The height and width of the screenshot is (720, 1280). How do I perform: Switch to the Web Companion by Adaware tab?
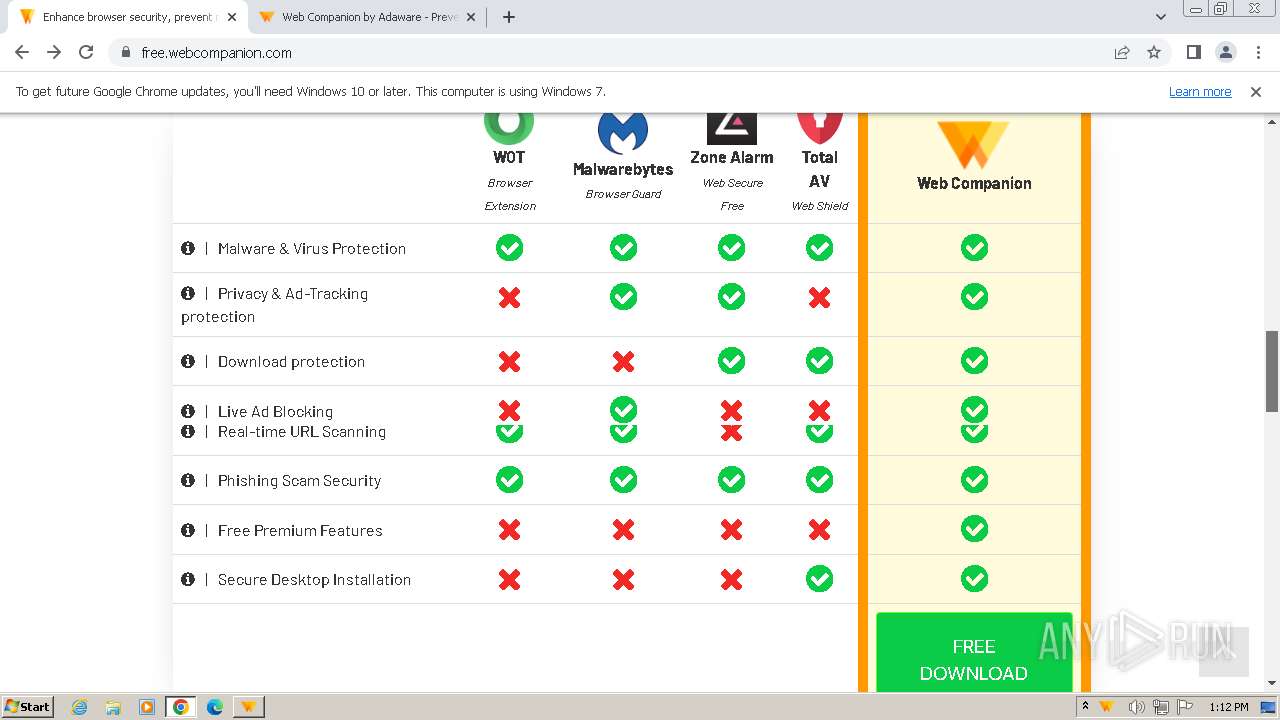click(368, 17)
